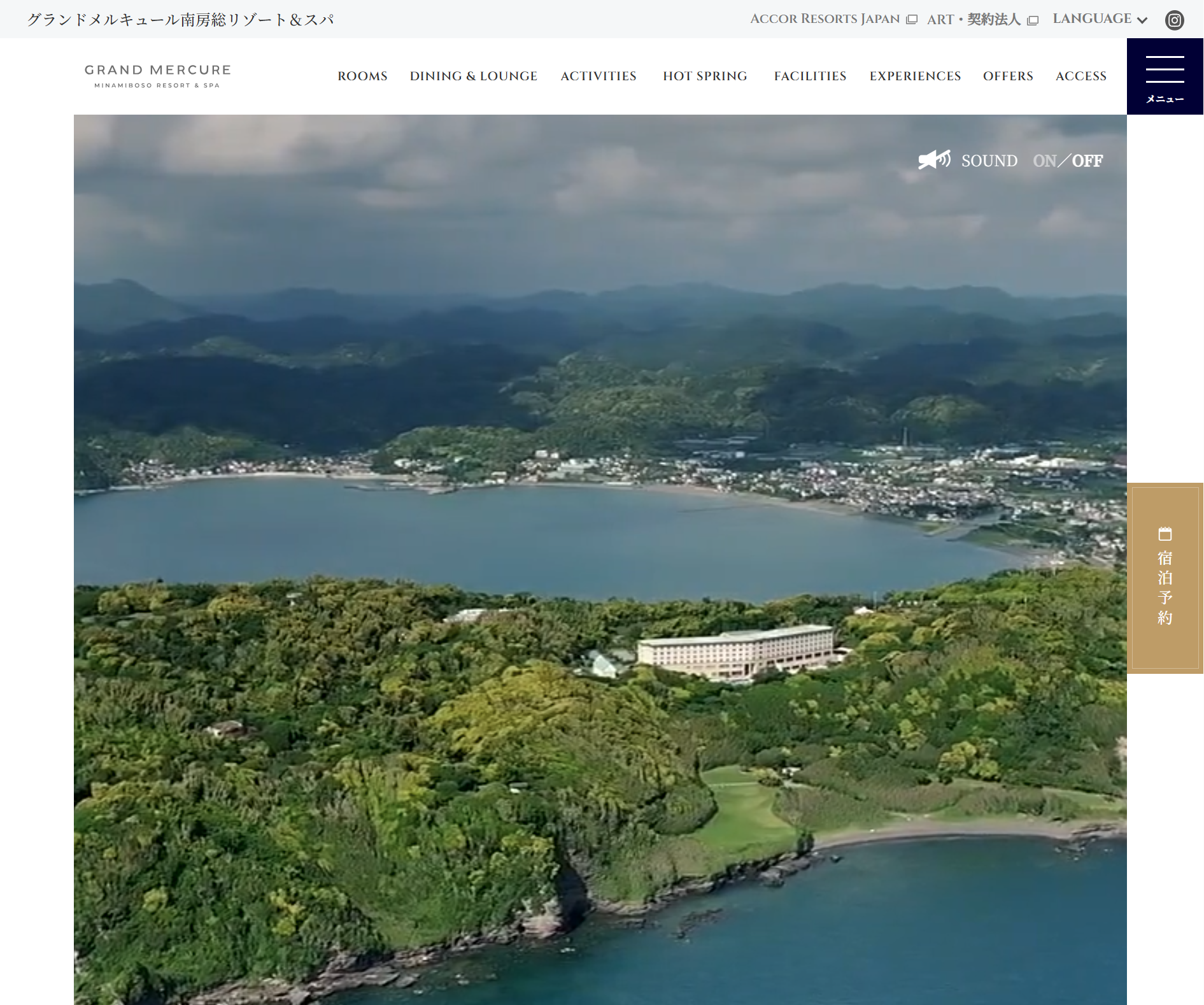Select EXPERIENCES navigation item

[915, 76]
